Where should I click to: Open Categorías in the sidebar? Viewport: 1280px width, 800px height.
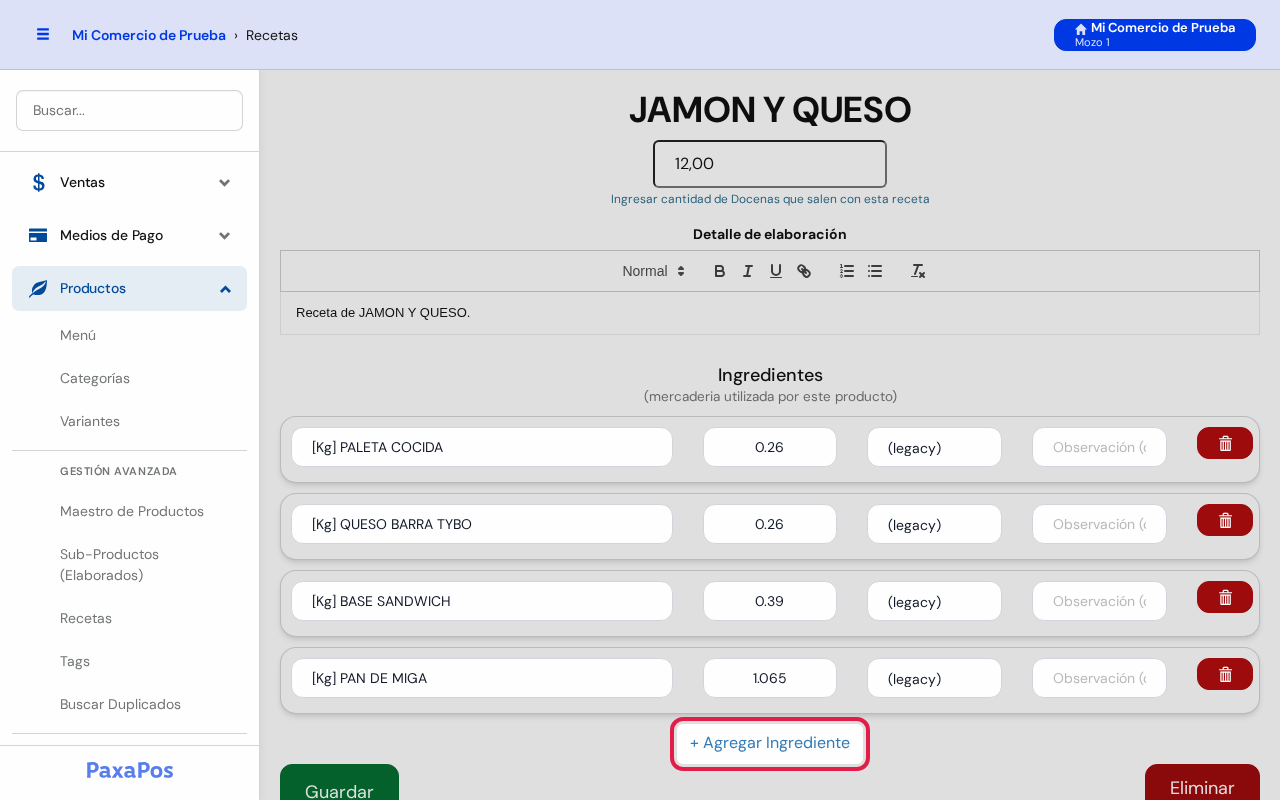click(x=95, y=378)
